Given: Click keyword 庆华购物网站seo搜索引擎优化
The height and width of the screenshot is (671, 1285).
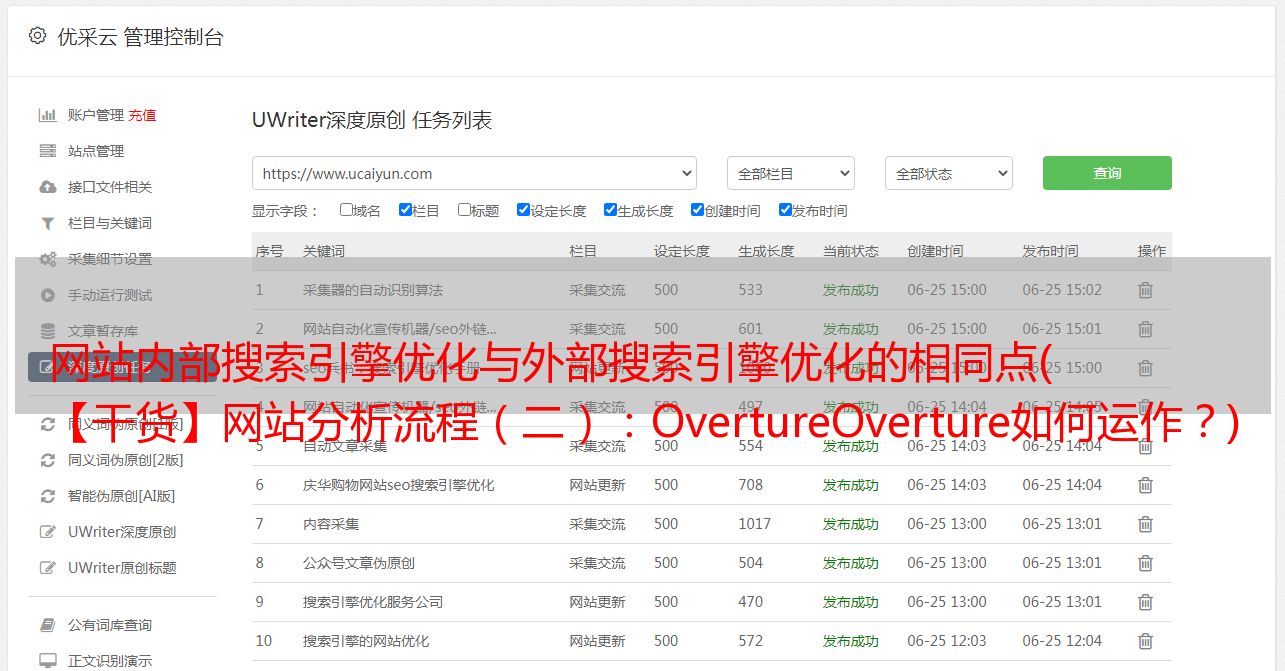Looking at the screenshot, I should click(399, 485).
